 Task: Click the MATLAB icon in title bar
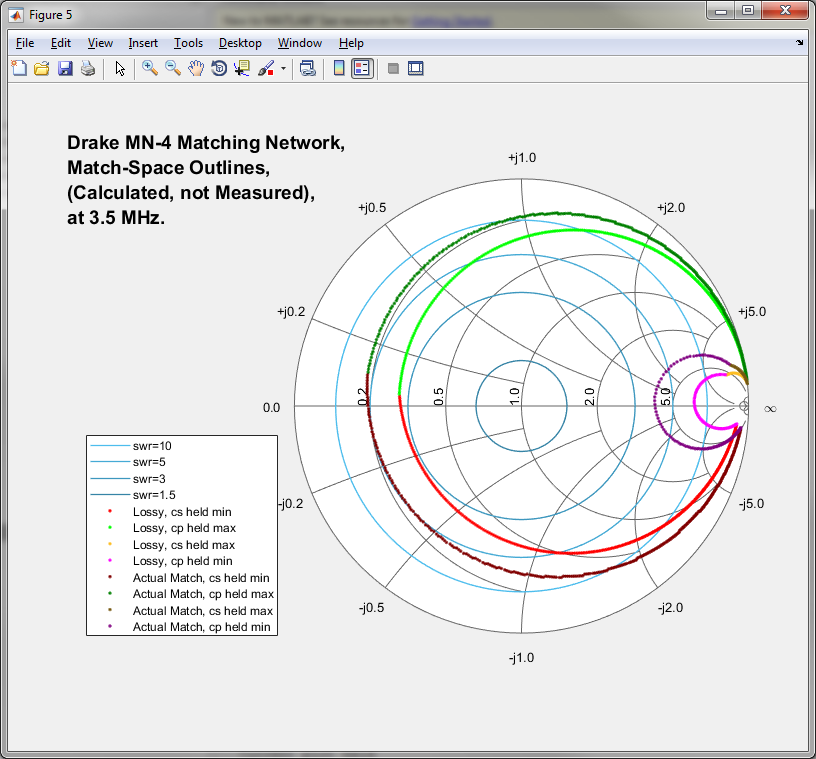point(16,15)
